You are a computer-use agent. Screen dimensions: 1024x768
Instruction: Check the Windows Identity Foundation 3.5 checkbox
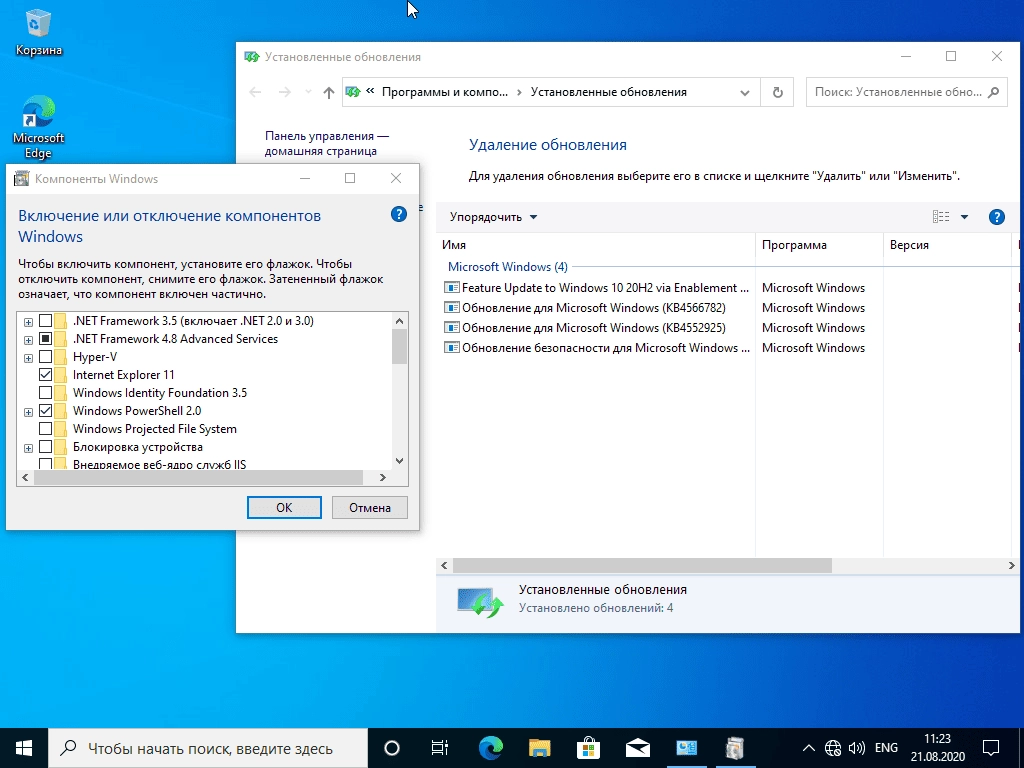point(46,393)
